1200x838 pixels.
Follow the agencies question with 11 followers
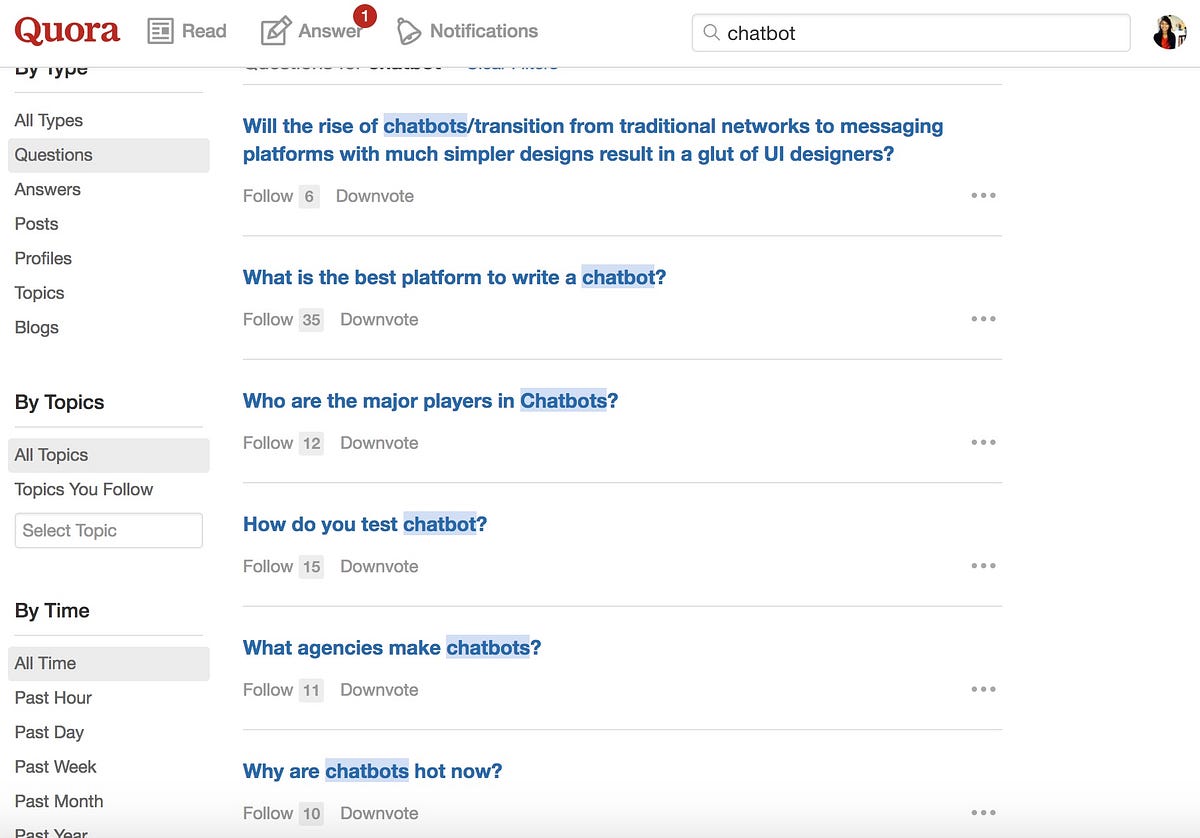coord(283,690)
